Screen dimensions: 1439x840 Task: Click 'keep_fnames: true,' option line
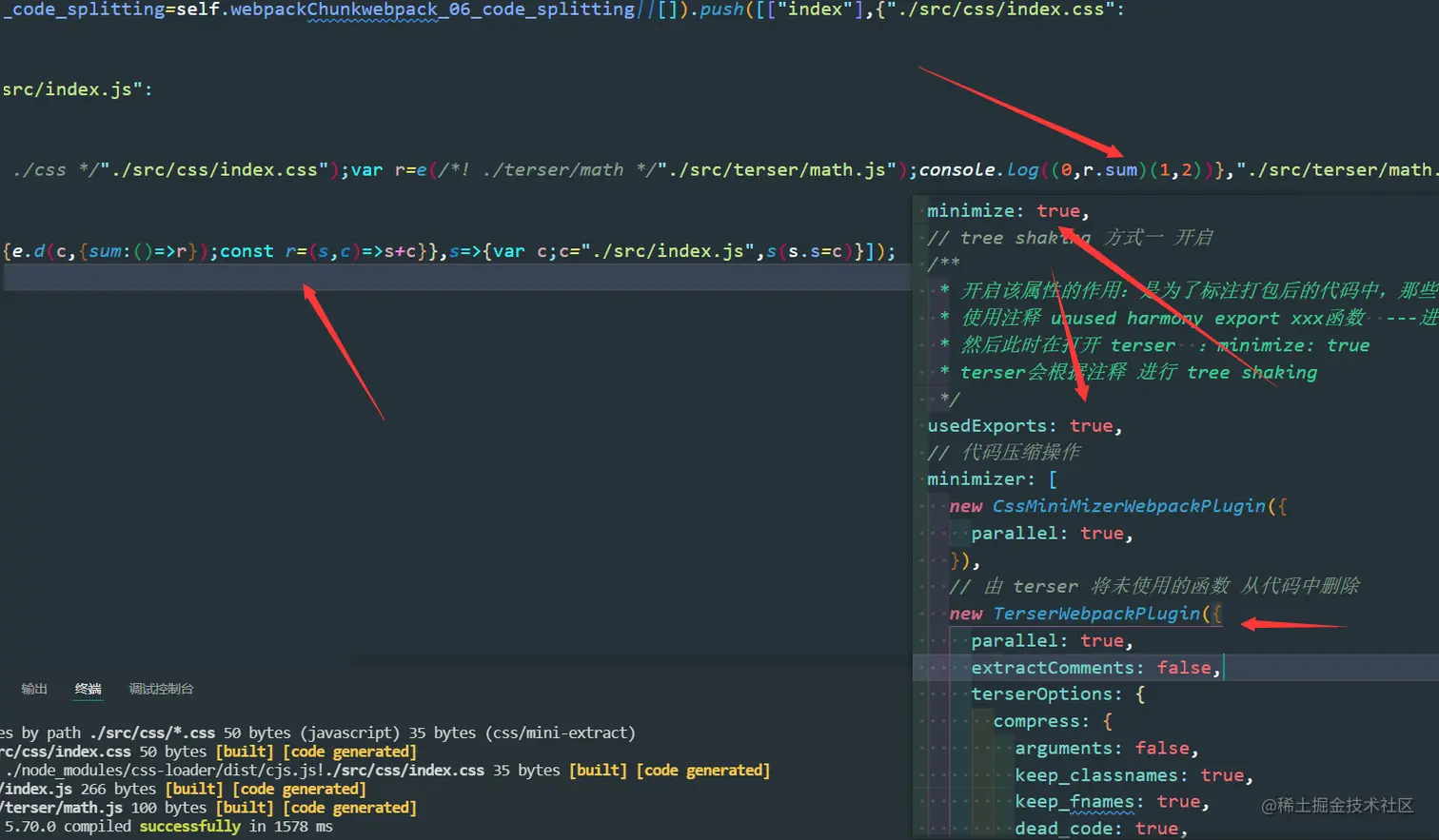pyautogui.click(x=1112, y=802)
